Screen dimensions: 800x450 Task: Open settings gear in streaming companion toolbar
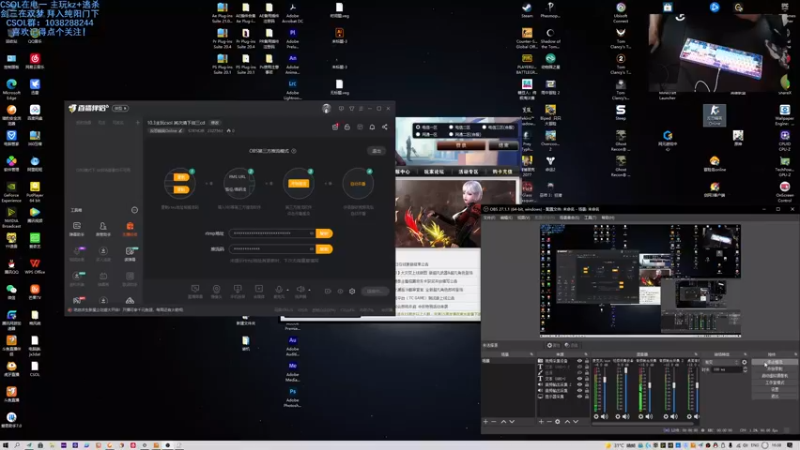(x=352, y=291)
